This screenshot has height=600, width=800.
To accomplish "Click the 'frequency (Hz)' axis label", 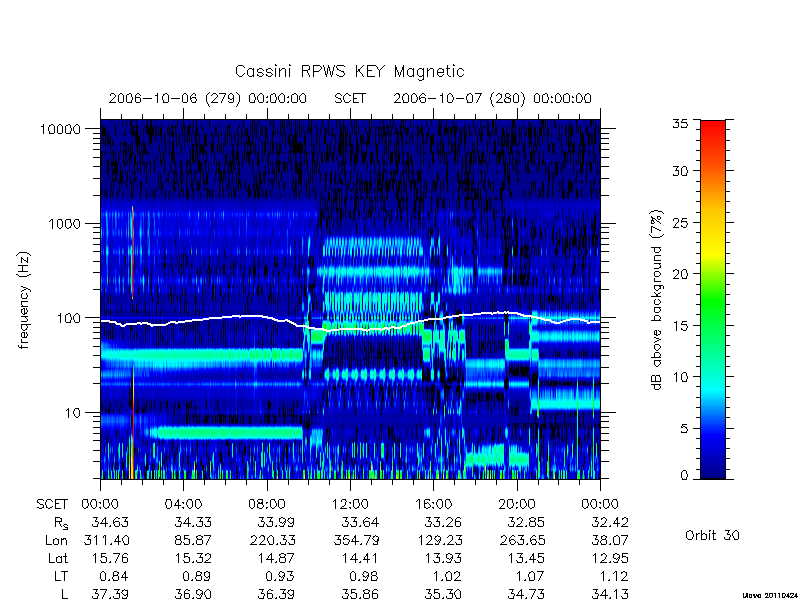I will (x=24, y=300).
